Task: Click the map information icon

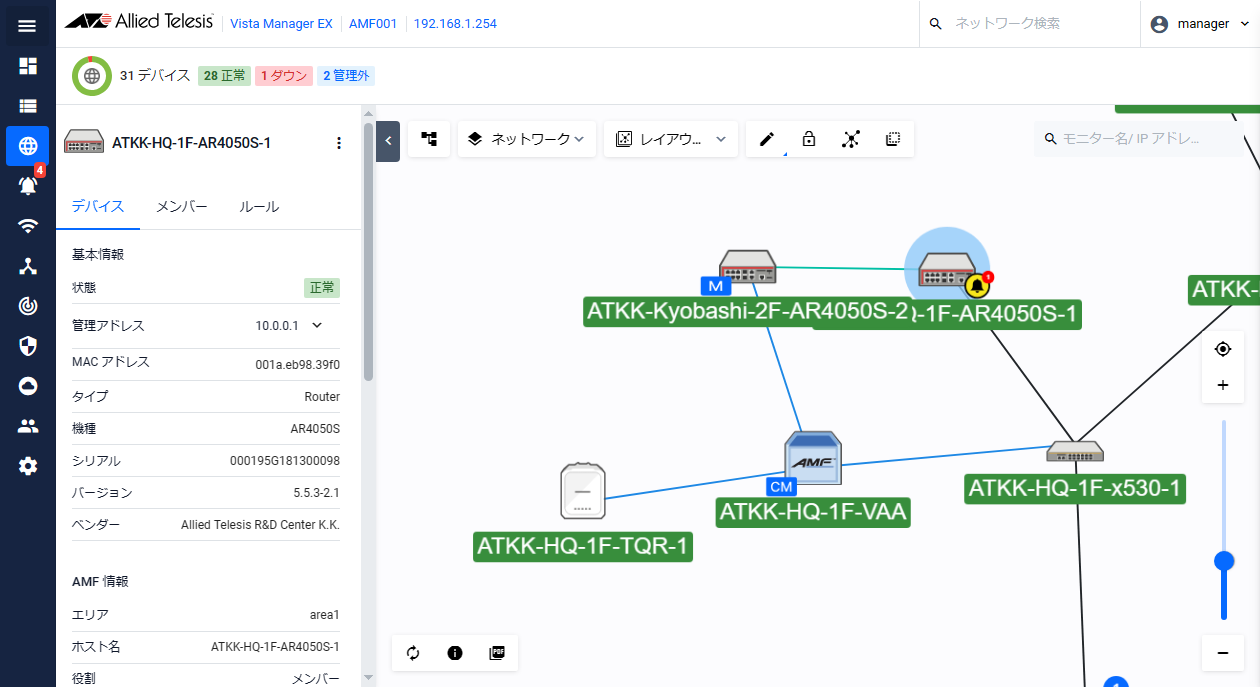Action: coord(455,653)
